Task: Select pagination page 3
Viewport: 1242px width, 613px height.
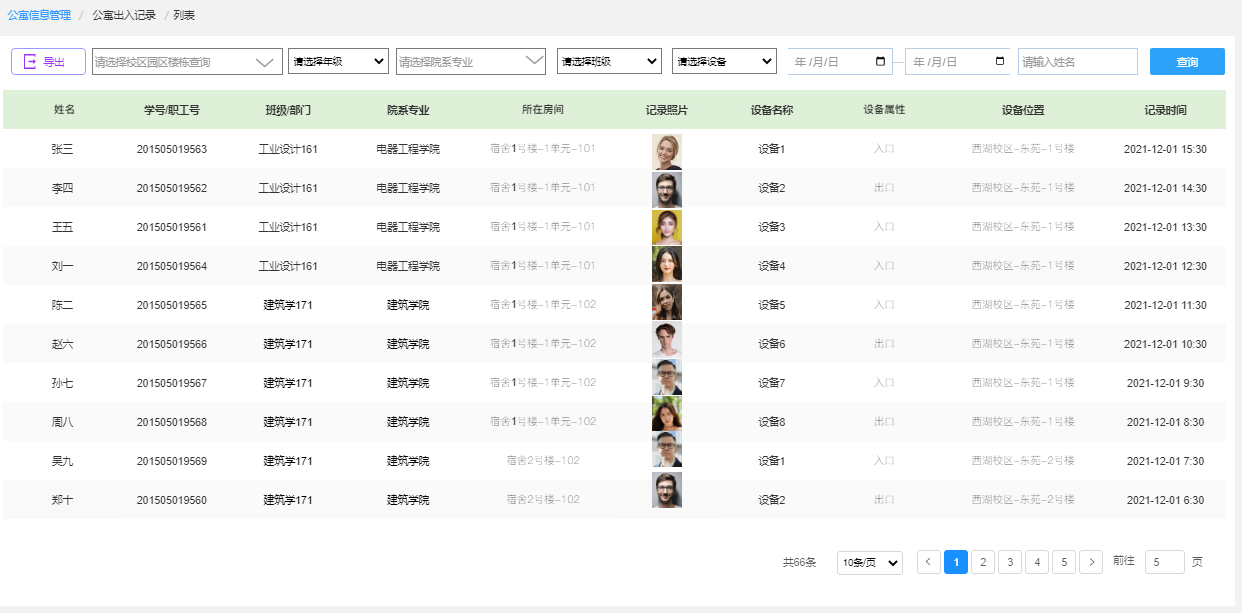Action: pyautogui.click(x=1010, y=562)
